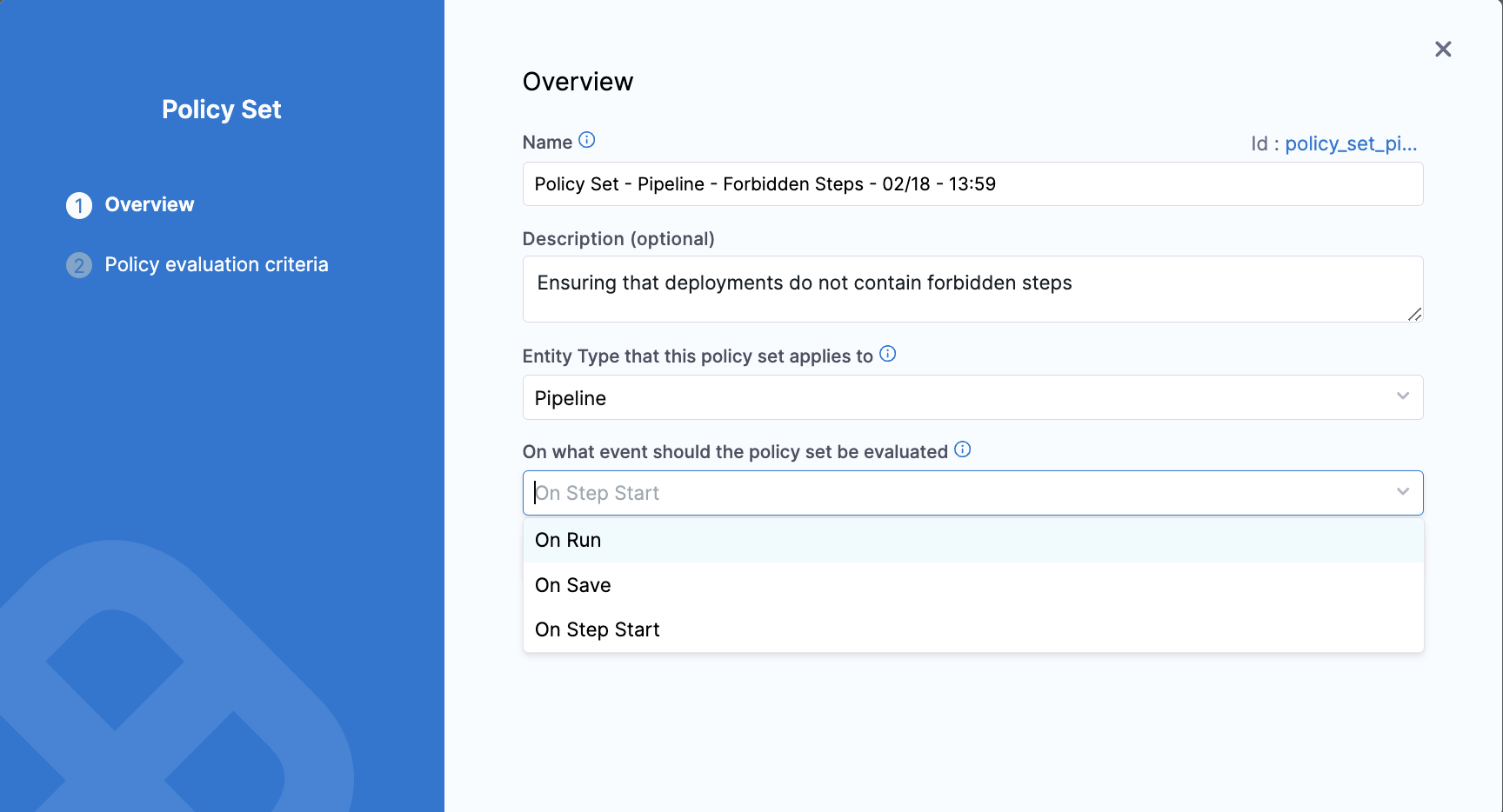Close the Policy Set dialog
The image size is (1503, 812).
tap(1443, 50)
